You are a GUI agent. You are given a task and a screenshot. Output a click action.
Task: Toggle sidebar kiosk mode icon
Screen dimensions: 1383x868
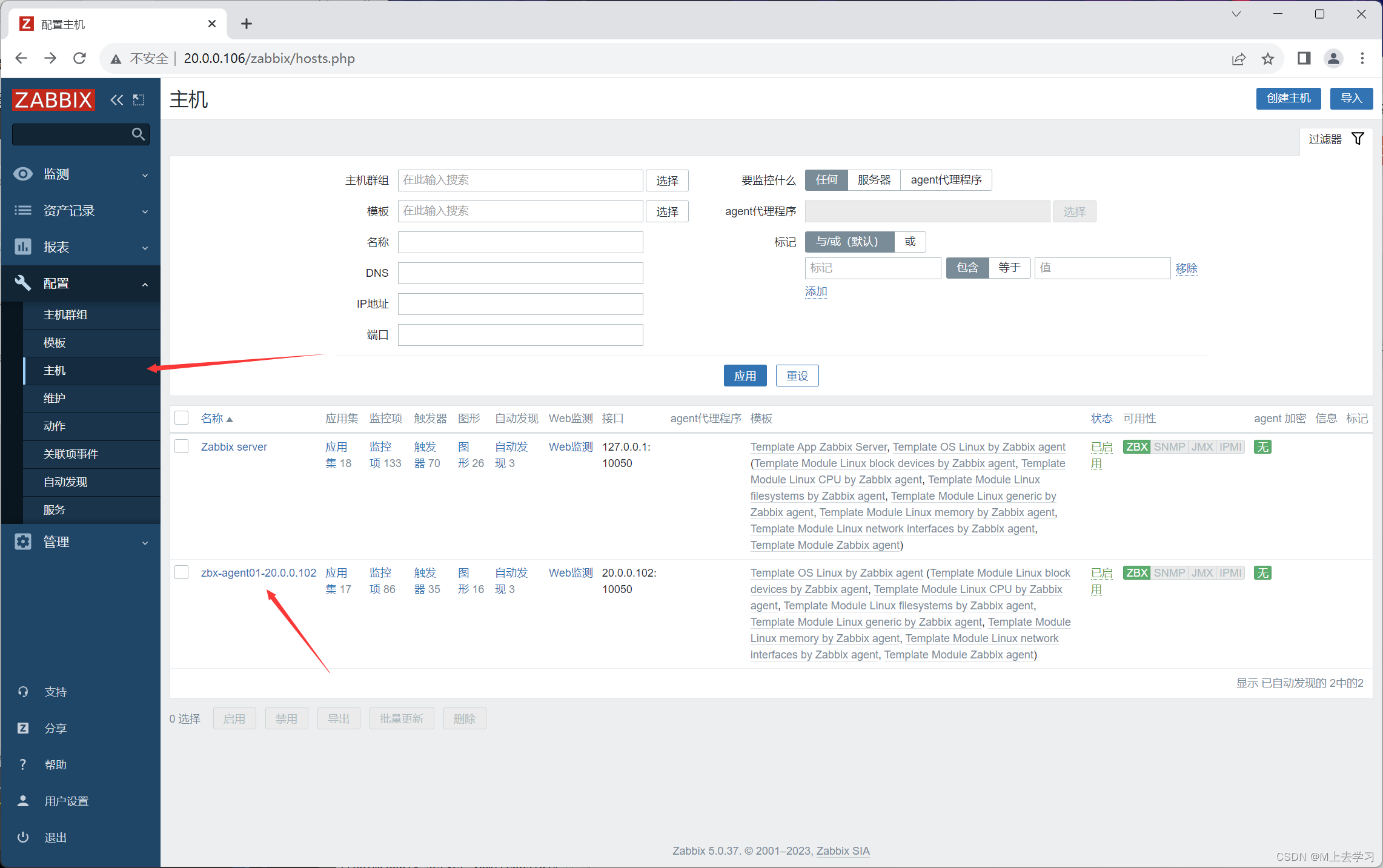[x=139, y=100]
